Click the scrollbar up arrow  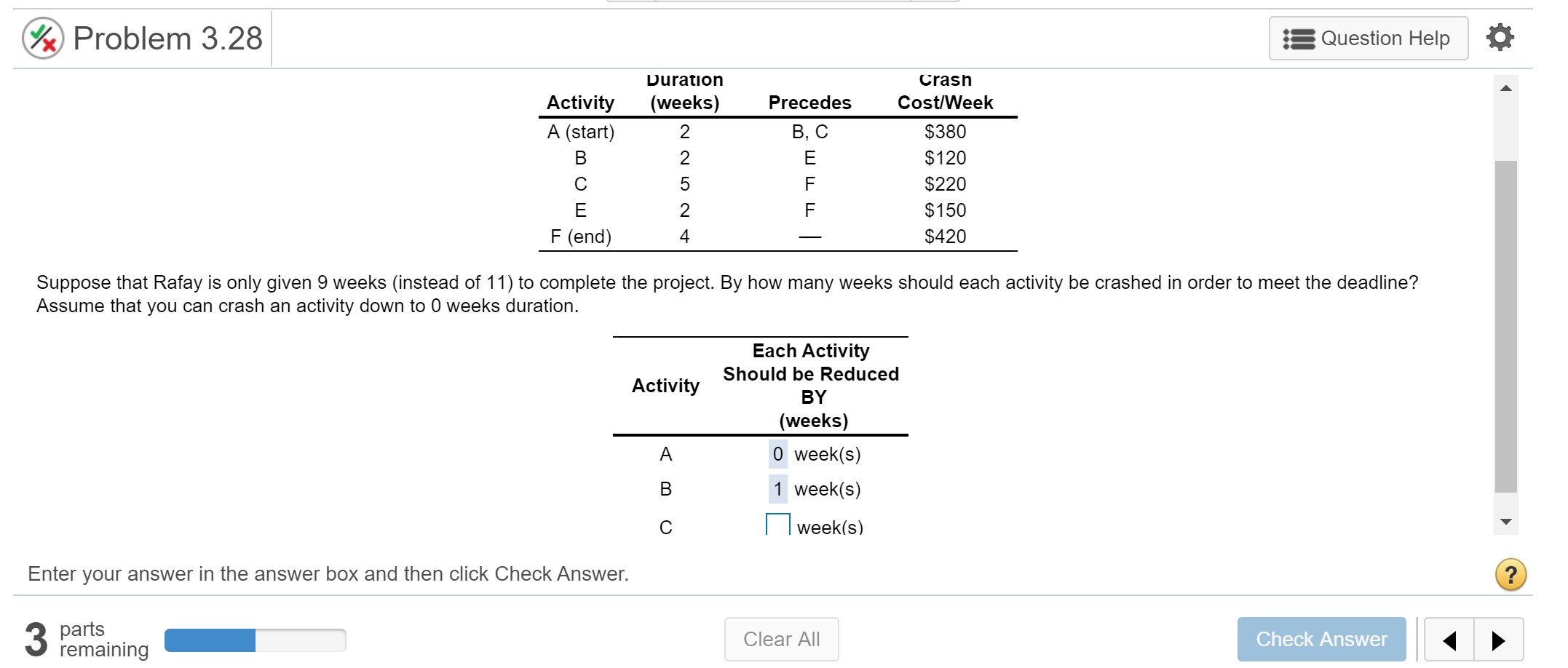pyautogui.click(x=1505, y=89)
